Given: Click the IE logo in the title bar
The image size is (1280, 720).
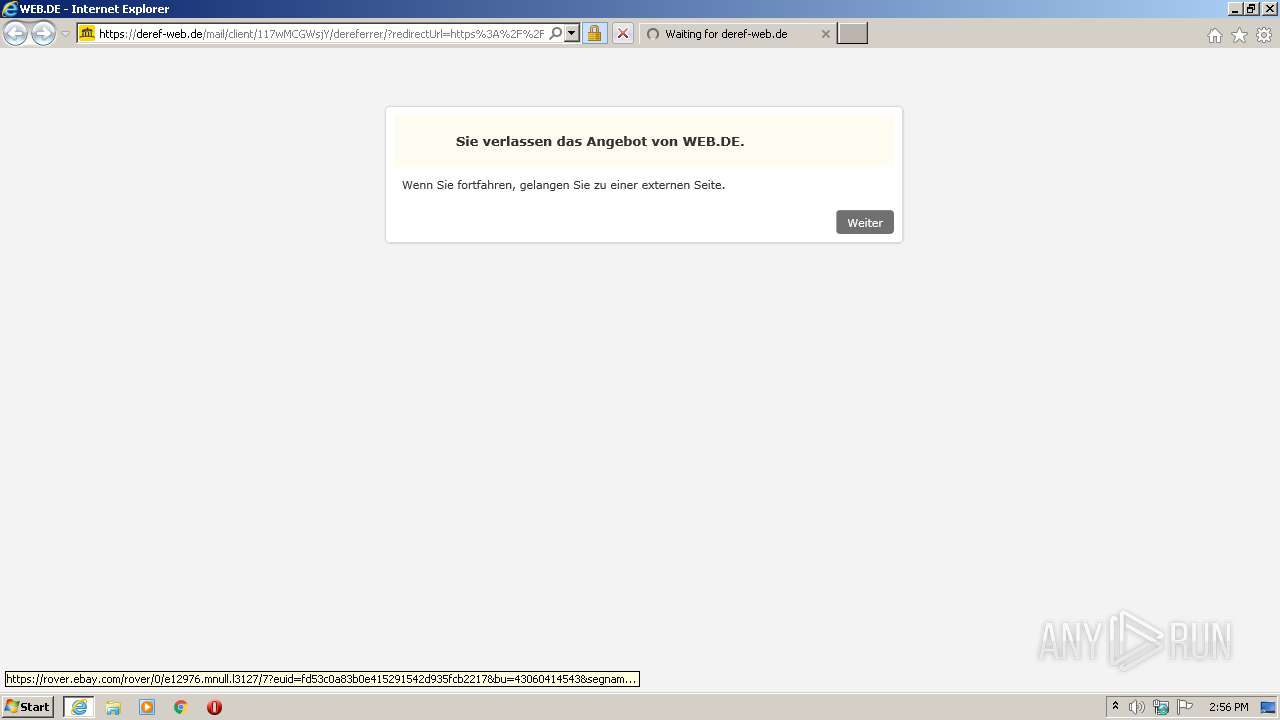Looking at the screenshot, I should click(10, 9).
